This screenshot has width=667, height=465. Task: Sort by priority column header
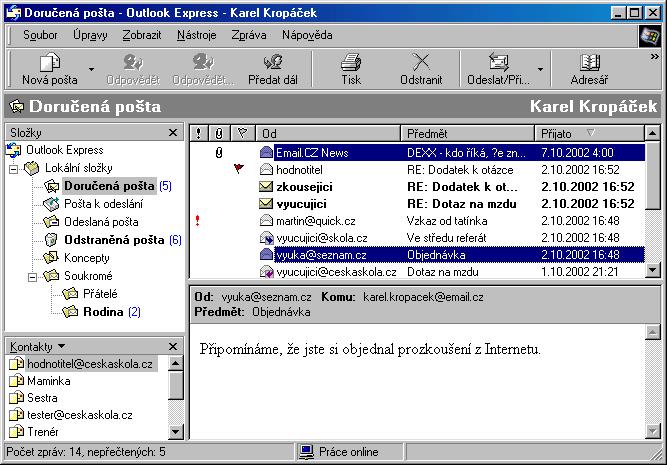click(199, 134)
